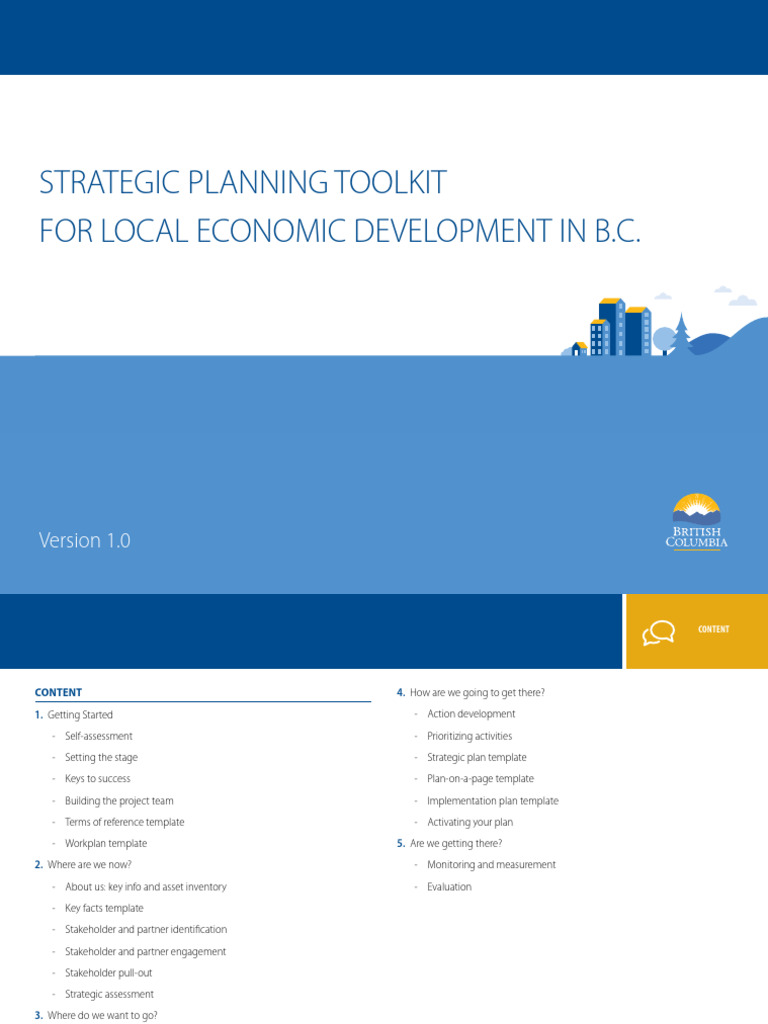Select 'Action development' entry

coord(471,714)
